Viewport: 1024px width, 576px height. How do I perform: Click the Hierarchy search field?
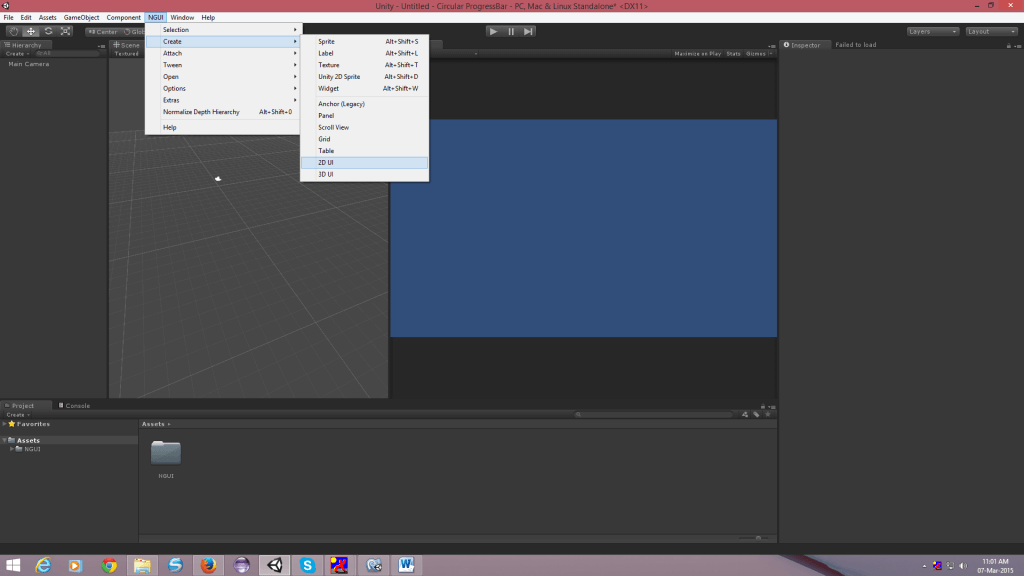67,54
